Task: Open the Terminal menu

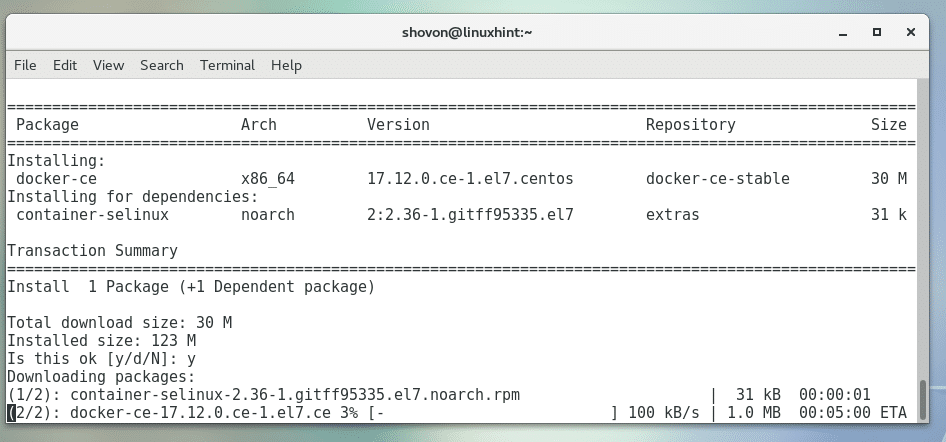Action: pyautogui.click(x=227, y=65)
